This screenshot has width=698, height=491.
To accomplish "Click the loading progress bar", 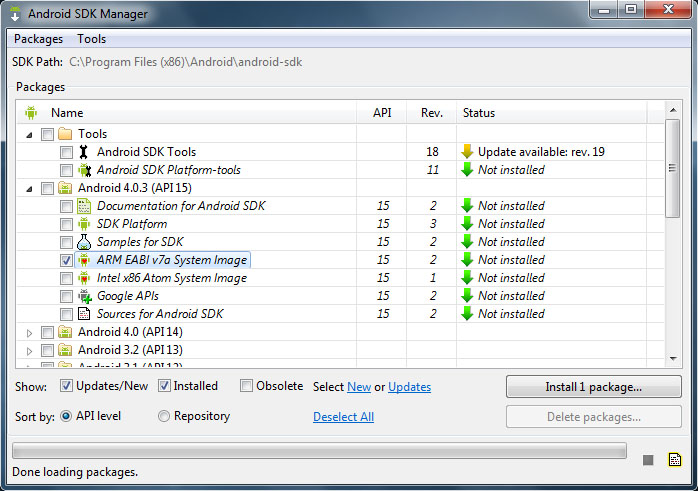I will [319, 450].
